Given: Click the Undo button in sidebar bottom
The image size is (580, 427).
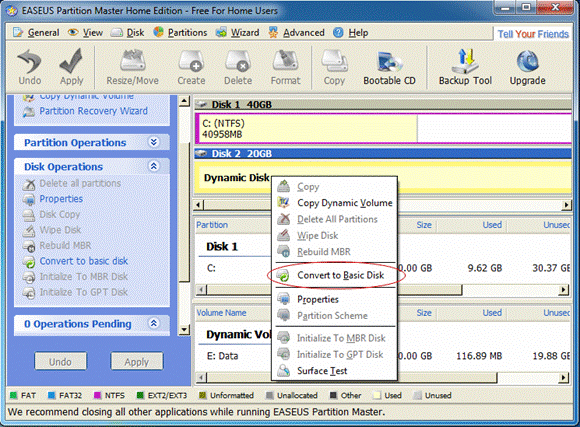Looking at the screenshot, I should pyautogui.click(x=61, y=362).
